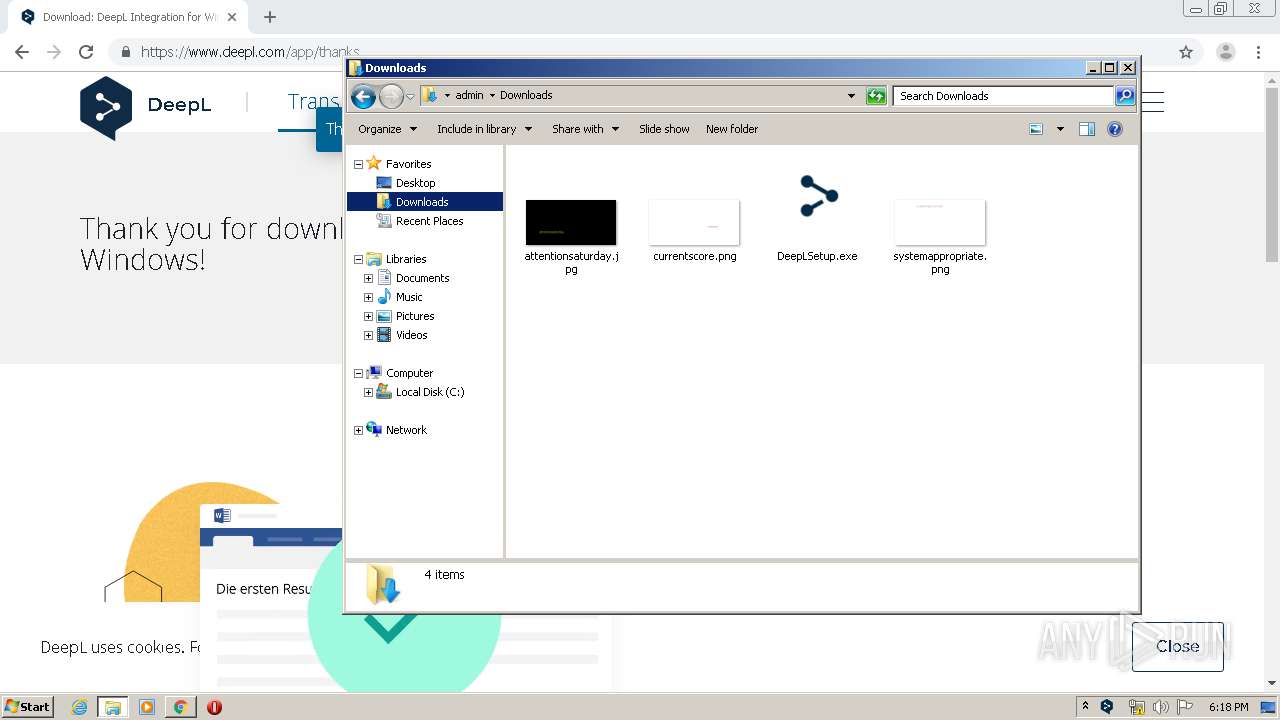This screenshot has width=1280, height=720.
Task: Open the Share with menu
Action: (x=585, y=129)
